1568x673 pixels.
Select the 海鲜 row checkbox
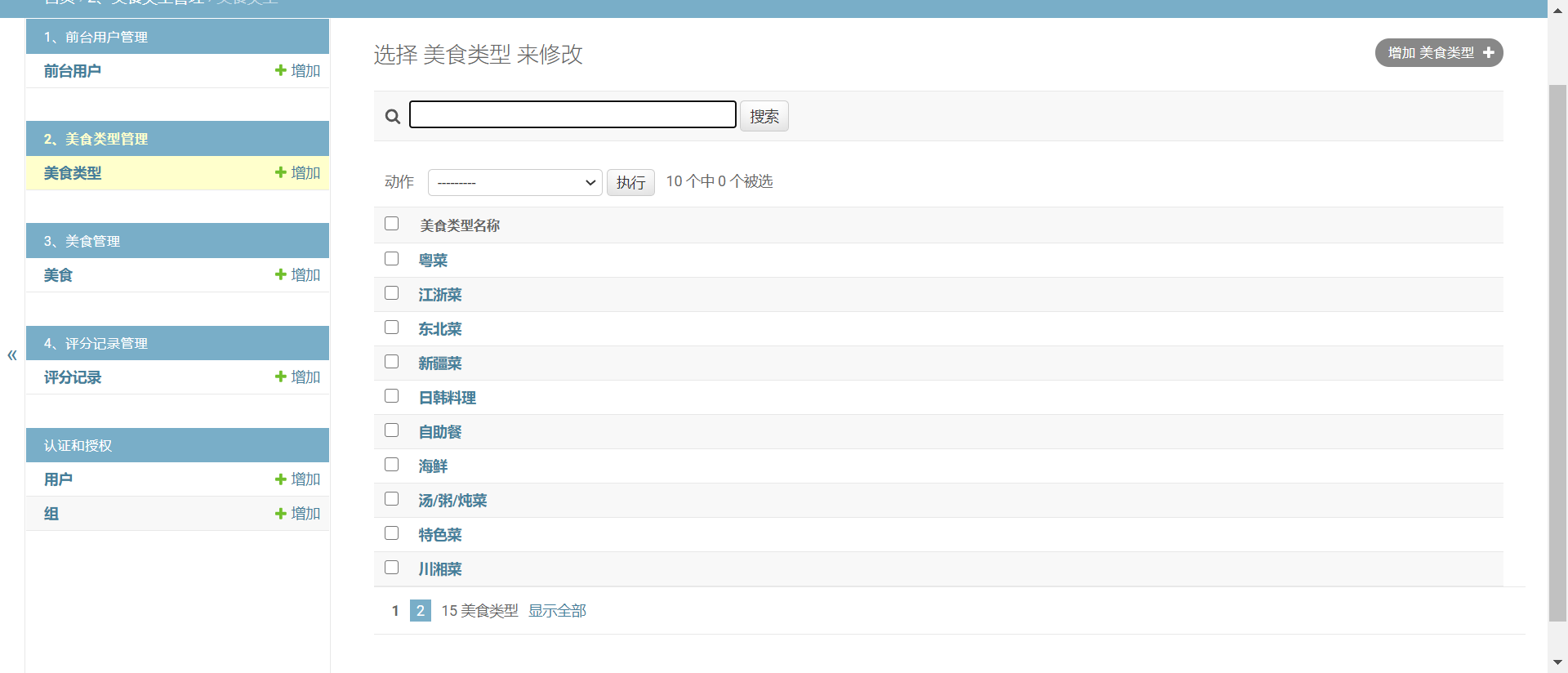tap(392, 464)
